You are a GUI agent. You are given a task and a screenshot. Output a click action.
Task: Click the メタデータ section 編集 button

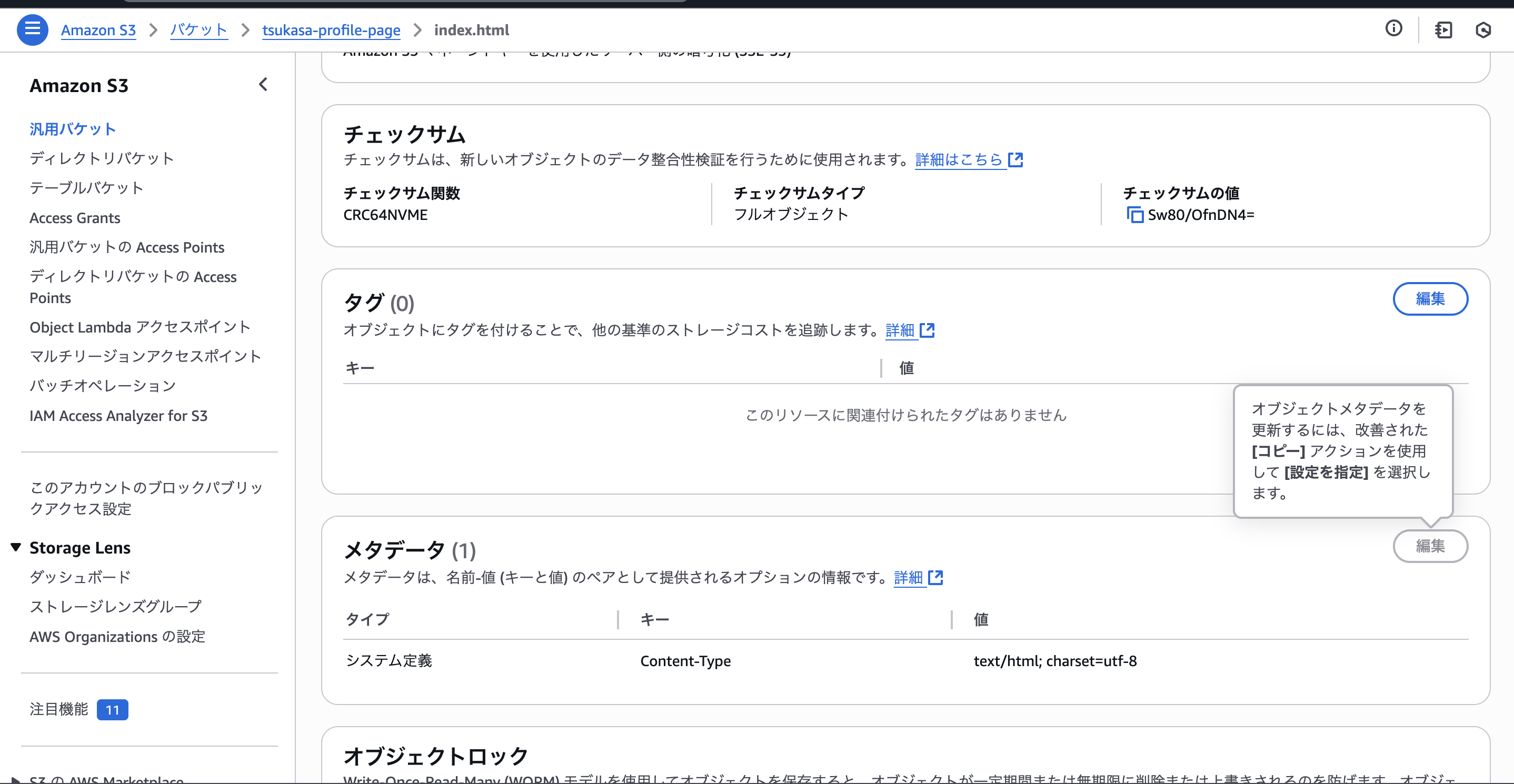1429,546
